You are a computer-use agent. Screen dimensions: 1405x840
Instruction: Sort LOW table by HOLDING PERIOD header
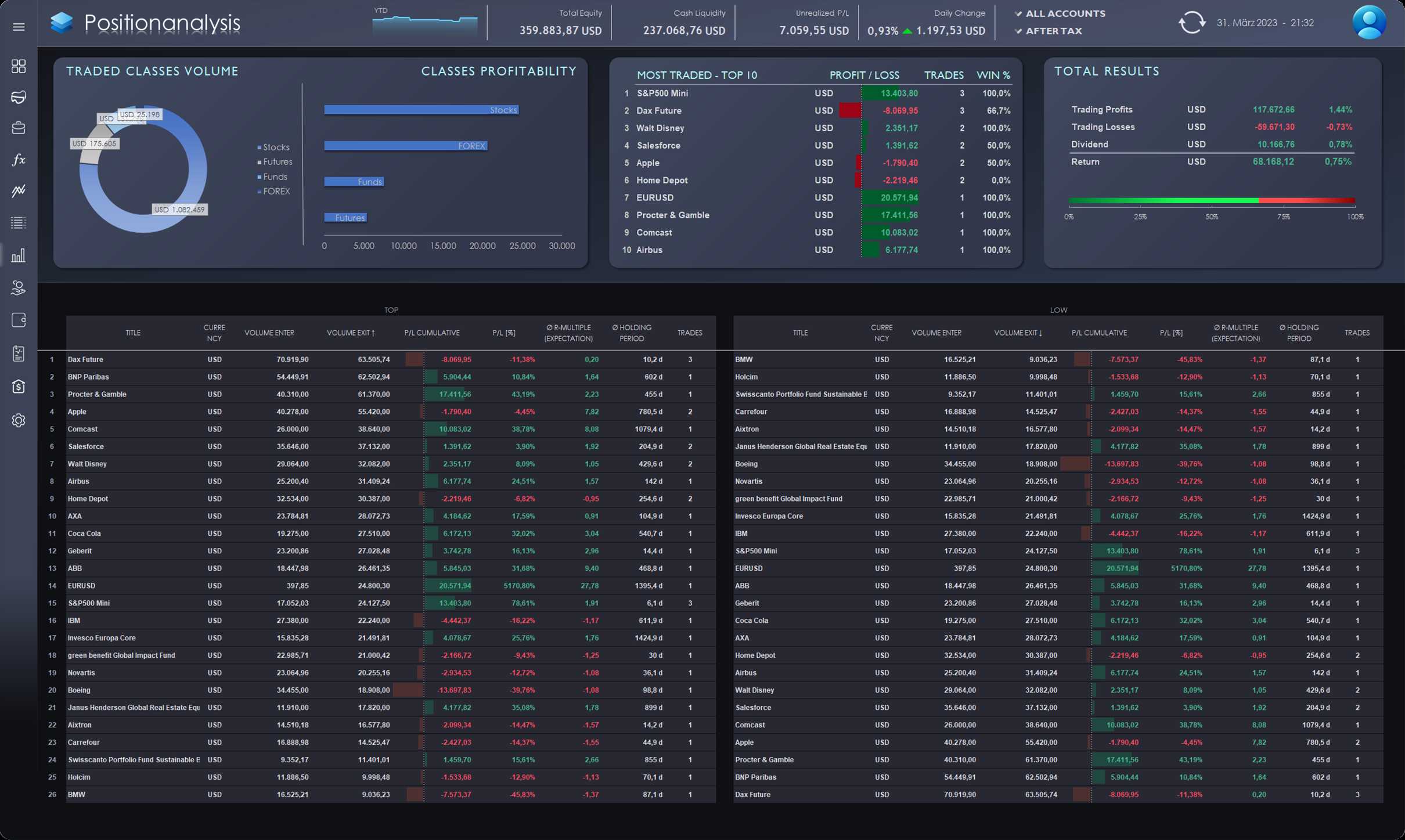(x=1299, y=333)
